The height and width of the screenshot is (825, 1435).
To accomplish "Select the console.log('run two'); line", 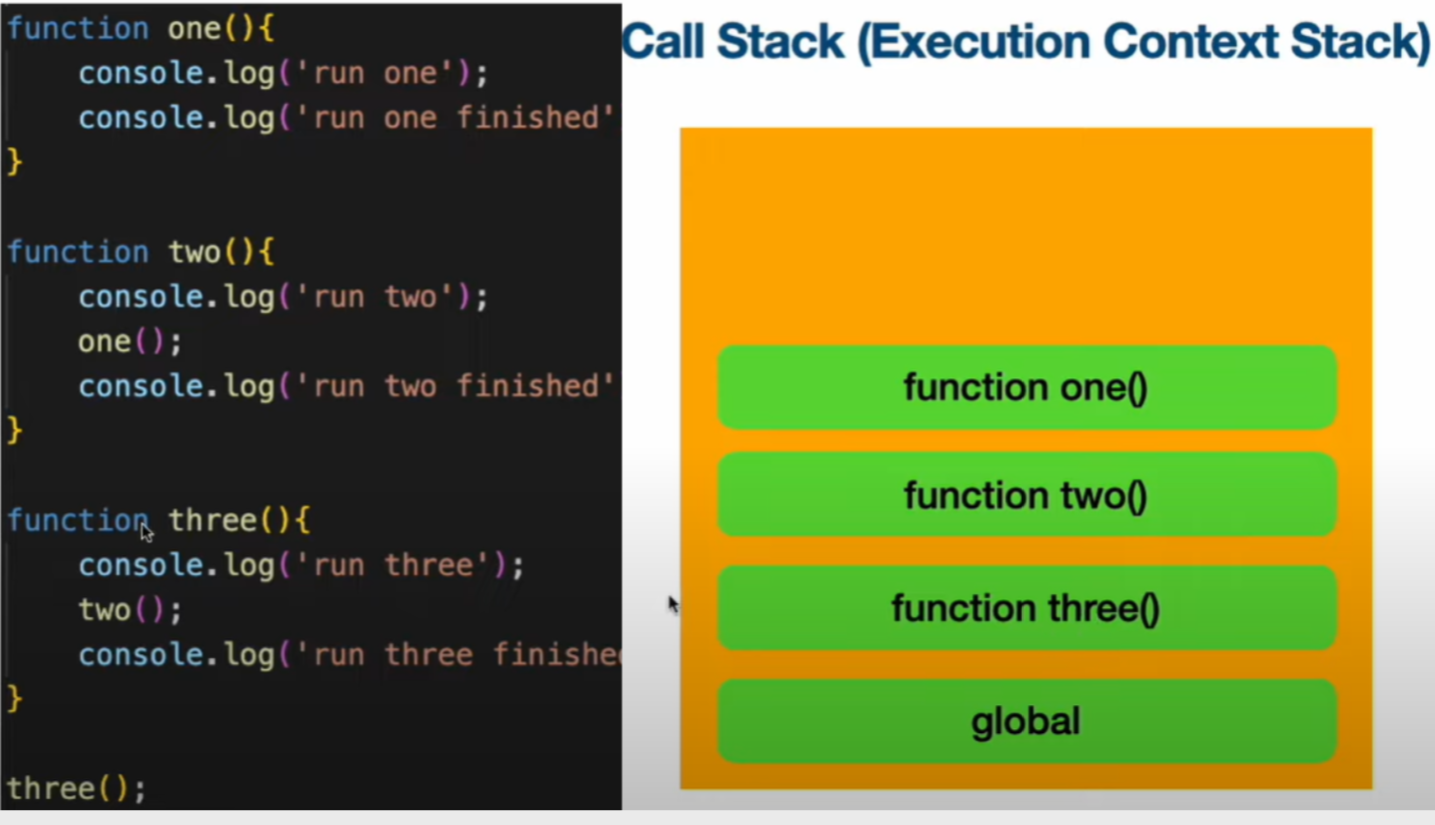I will point(283,297).
